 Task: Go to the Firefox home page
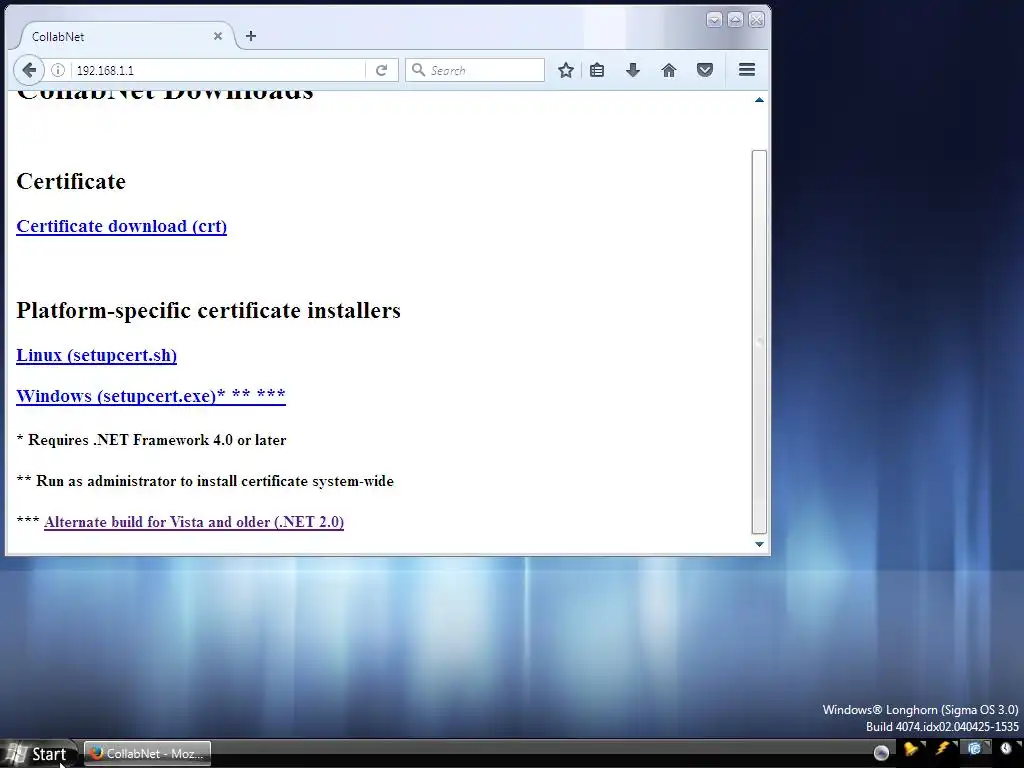tap(669, 70)
